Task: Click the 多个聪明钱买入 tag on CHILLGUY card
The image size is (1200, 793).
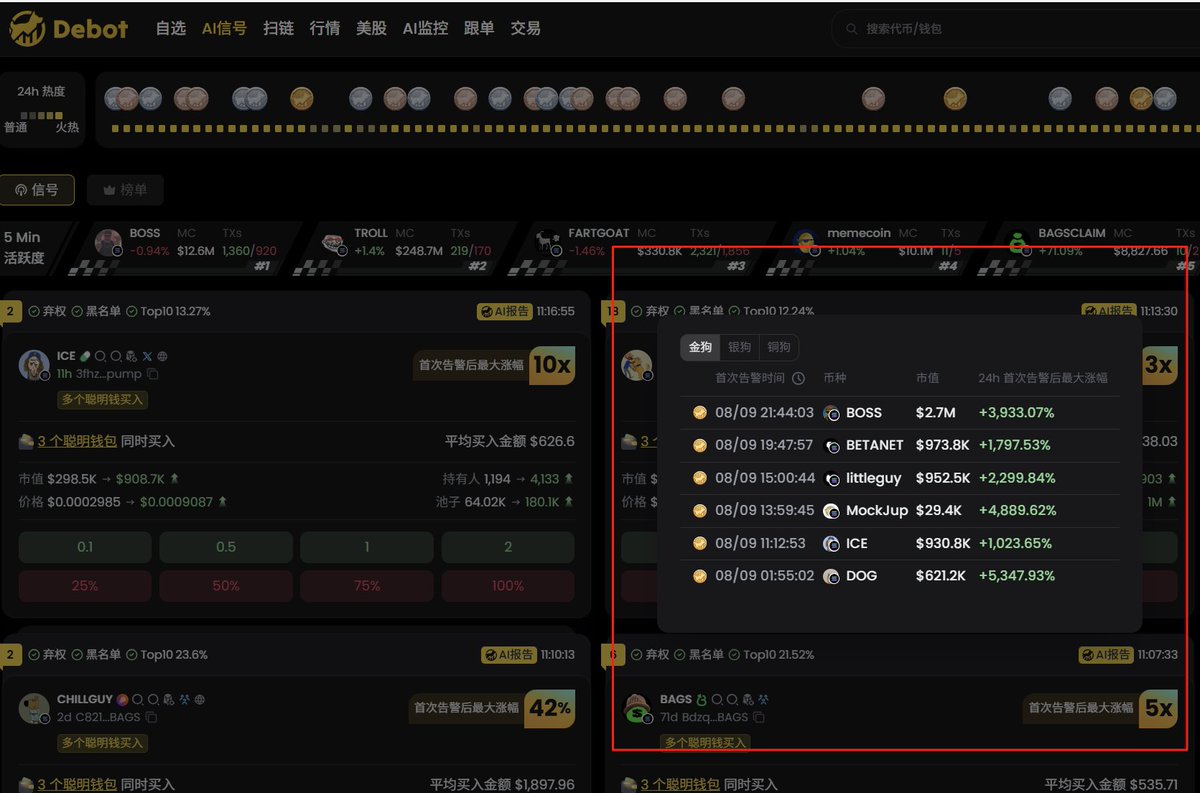Action: (103, 743)
